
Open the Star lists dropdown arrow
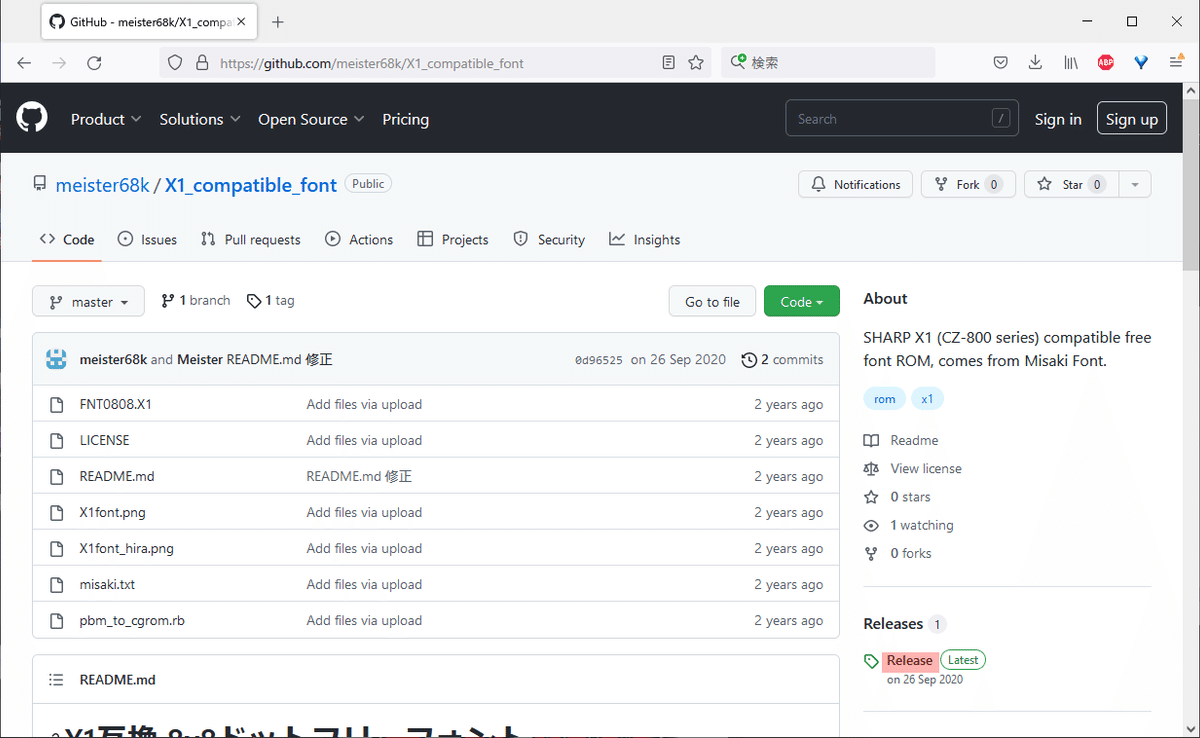[1134, 184]
